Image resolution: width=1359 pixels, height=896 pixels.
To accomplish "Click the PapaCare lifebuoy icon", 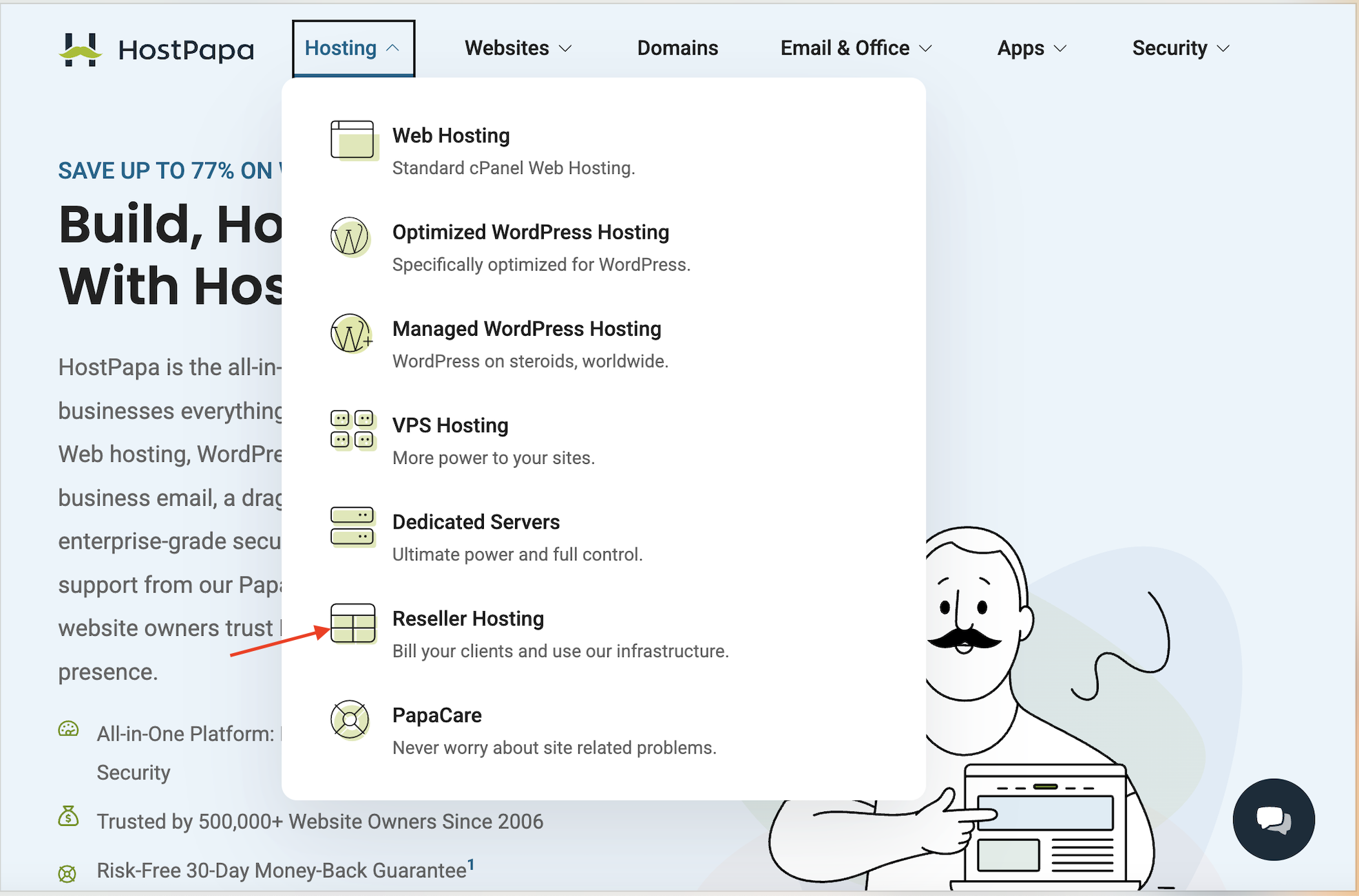I will [350, 720].
